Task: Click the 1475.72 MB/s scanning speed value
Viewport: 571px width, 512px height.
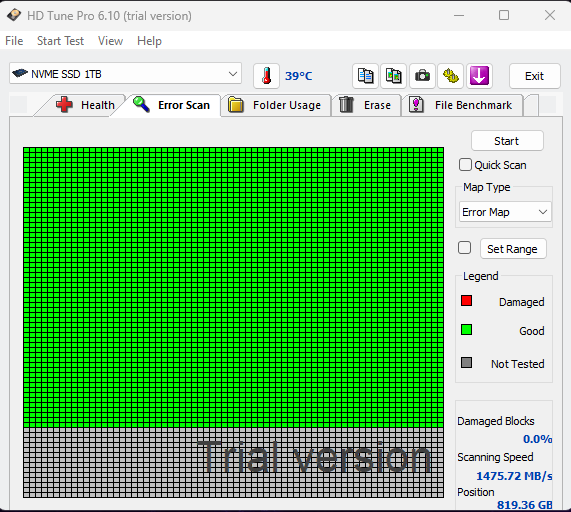Action: click(514, 476)
